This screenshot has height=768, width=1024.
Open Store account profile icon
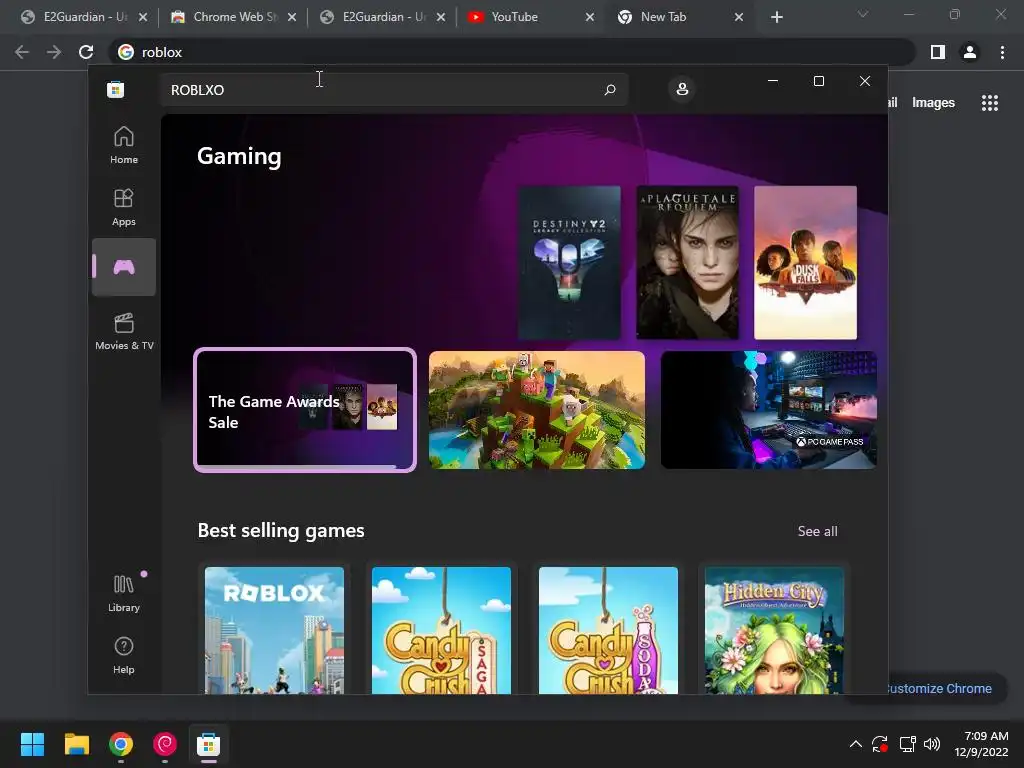[682, 89]
